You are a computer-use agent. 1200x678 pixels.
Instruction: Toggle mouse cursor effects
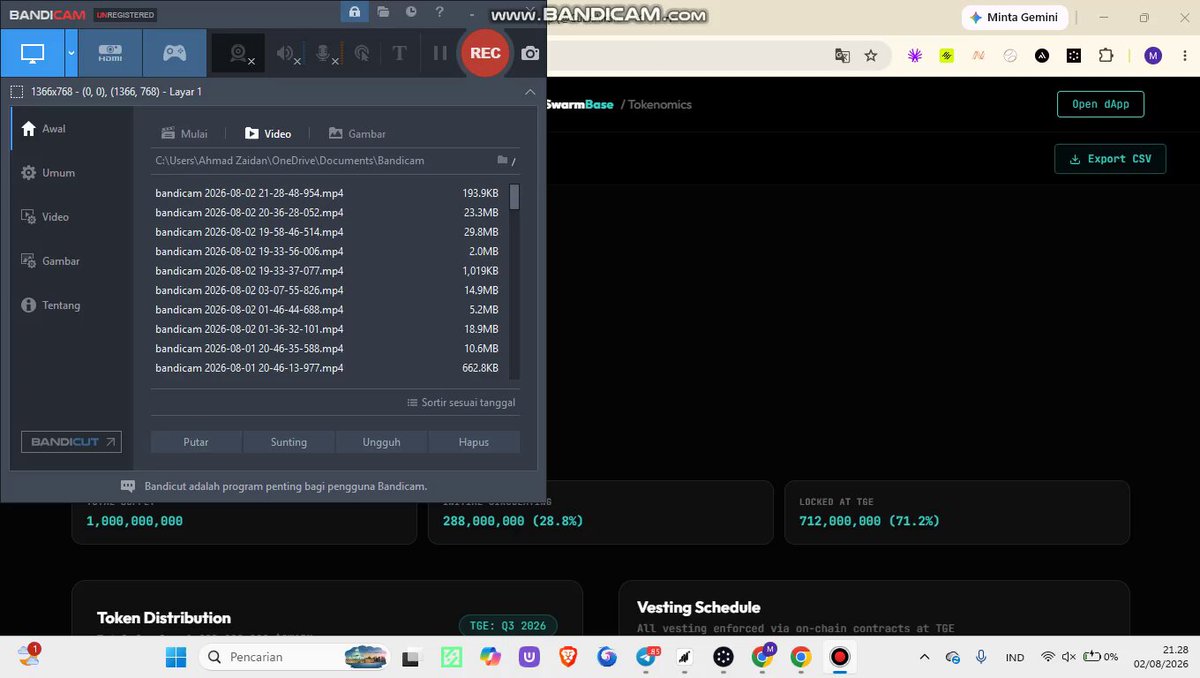(362, 54)
